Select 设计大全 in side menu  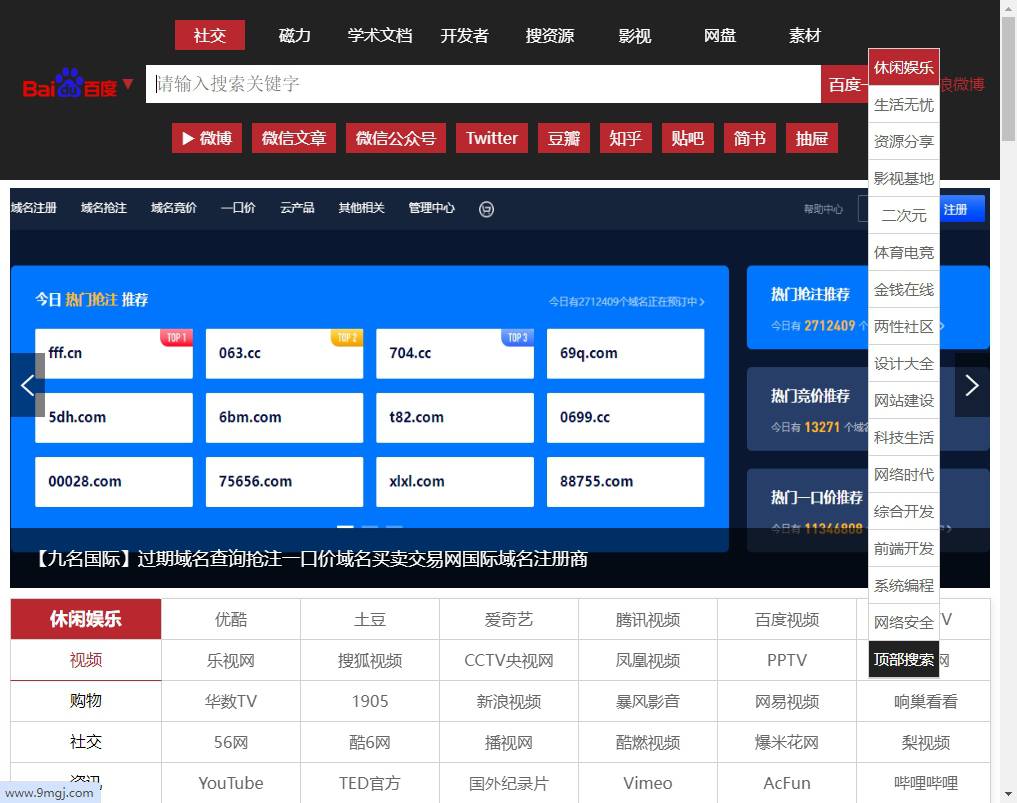903,363
